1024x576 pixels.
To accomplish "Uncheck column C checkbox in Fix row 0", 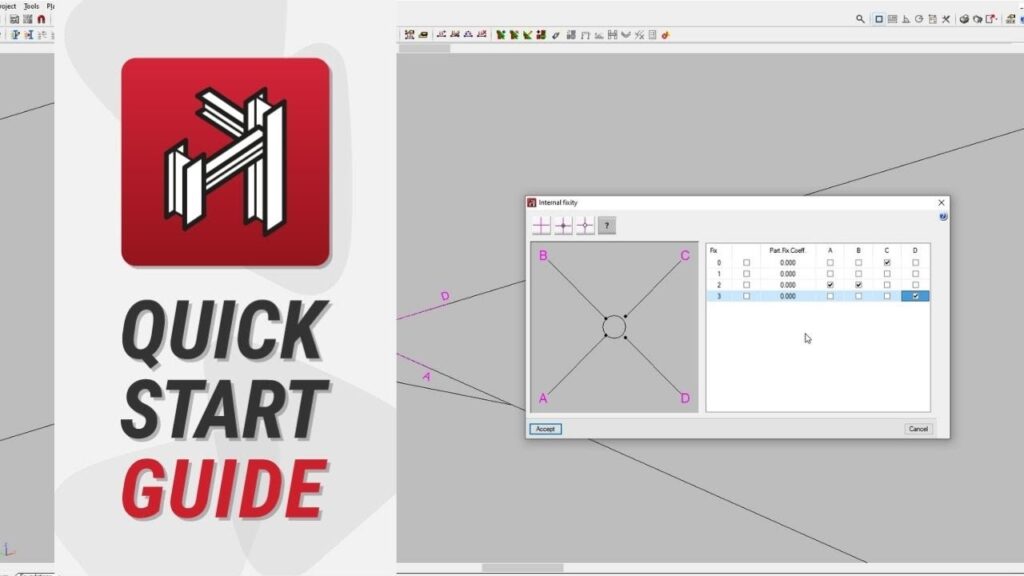I will [x=887, y=262].
